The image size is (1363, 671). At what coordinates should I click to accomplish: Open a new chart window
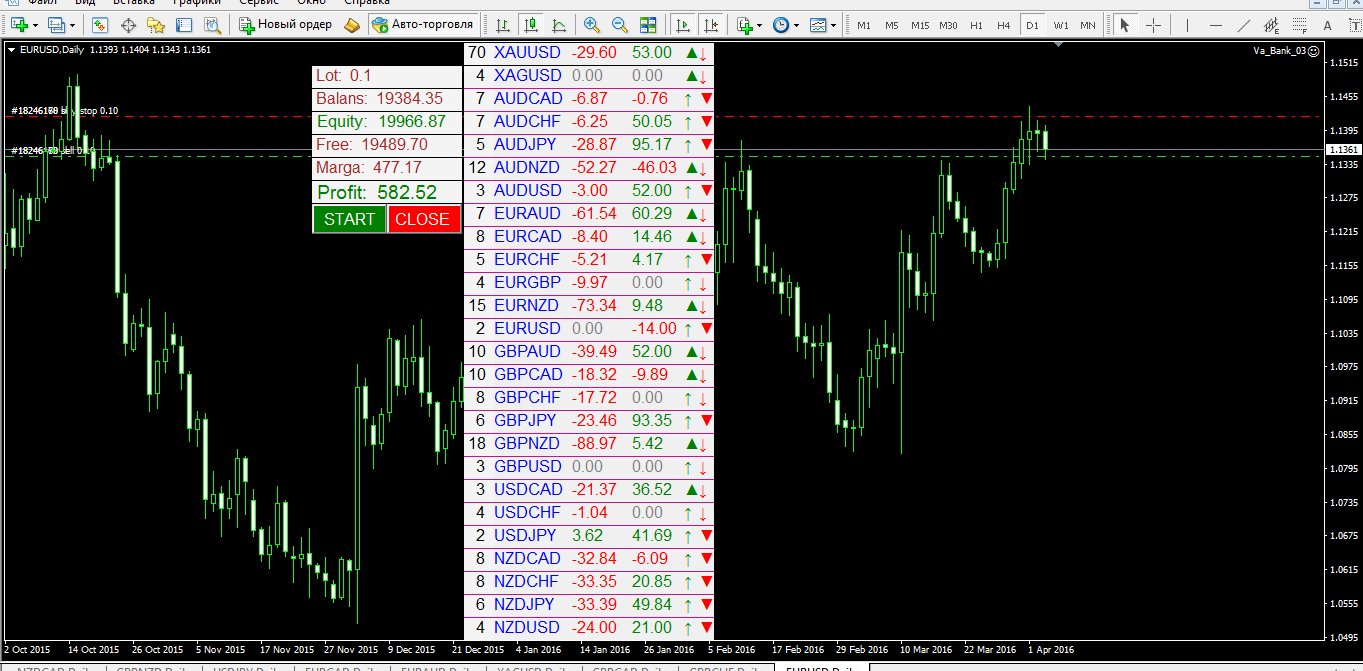[x=18, y=24]
